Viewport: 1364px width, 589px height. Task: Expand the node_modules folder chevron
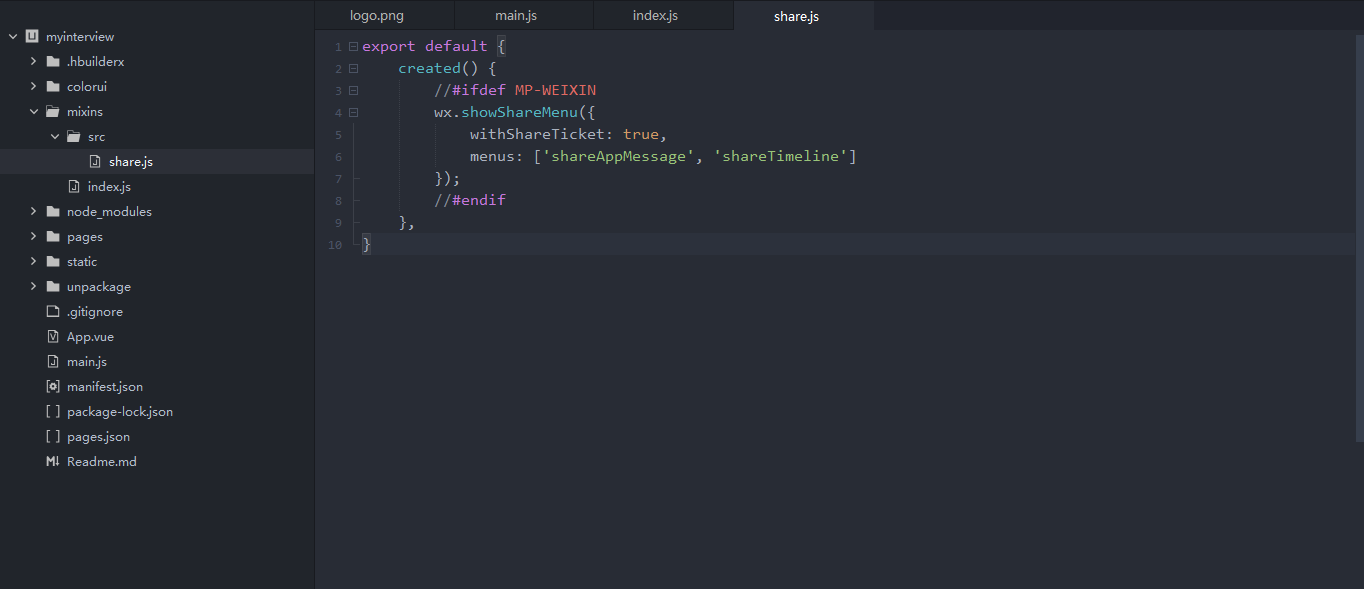pyautogui.click(x=34, y=211)
